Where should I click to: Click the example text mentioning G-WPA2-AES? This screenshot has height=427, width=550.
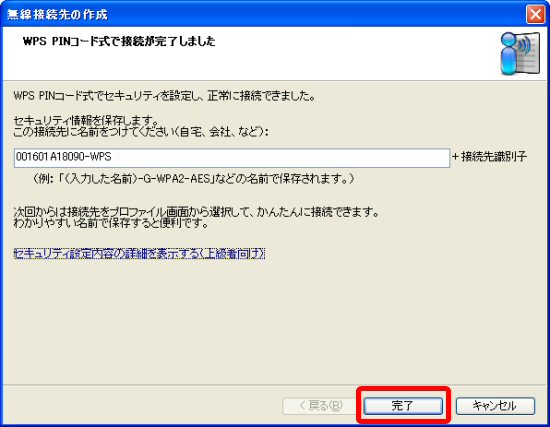point(193,179)
